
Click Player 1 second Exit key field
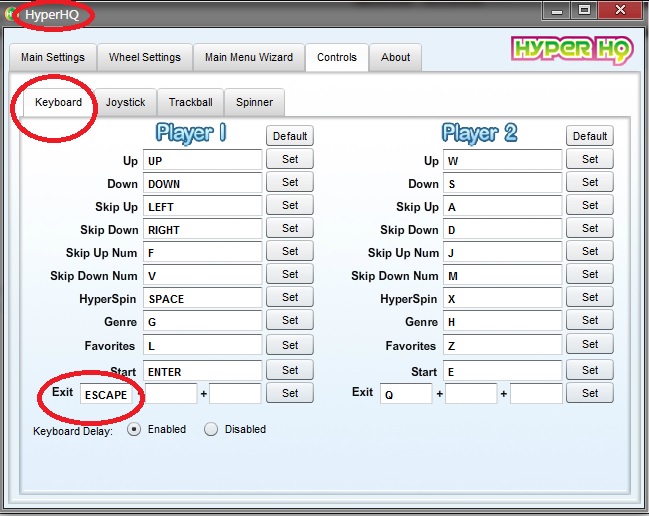pyautogui.click(x=171, y=394)
